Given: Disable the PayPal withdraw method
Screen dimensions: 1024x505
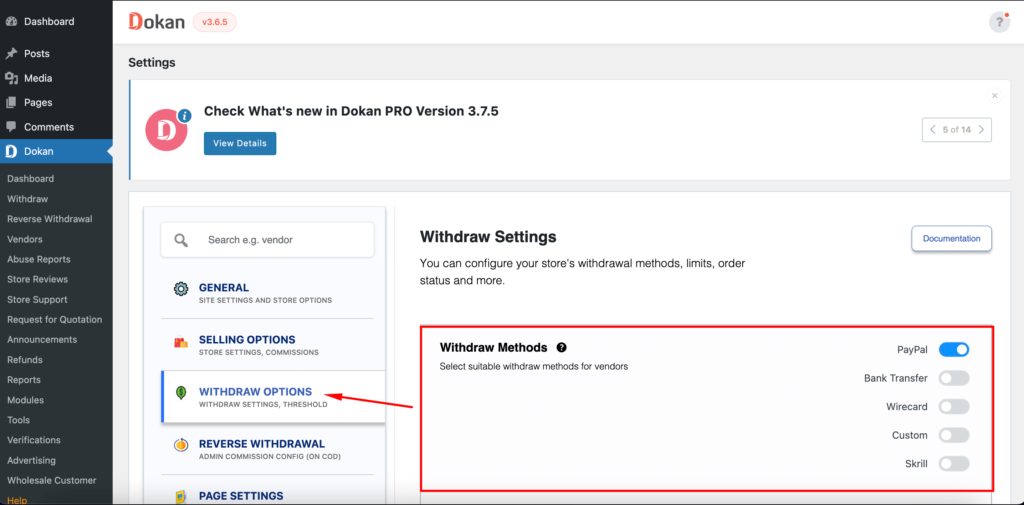Looking at the screenshot, I should point(954,350).
